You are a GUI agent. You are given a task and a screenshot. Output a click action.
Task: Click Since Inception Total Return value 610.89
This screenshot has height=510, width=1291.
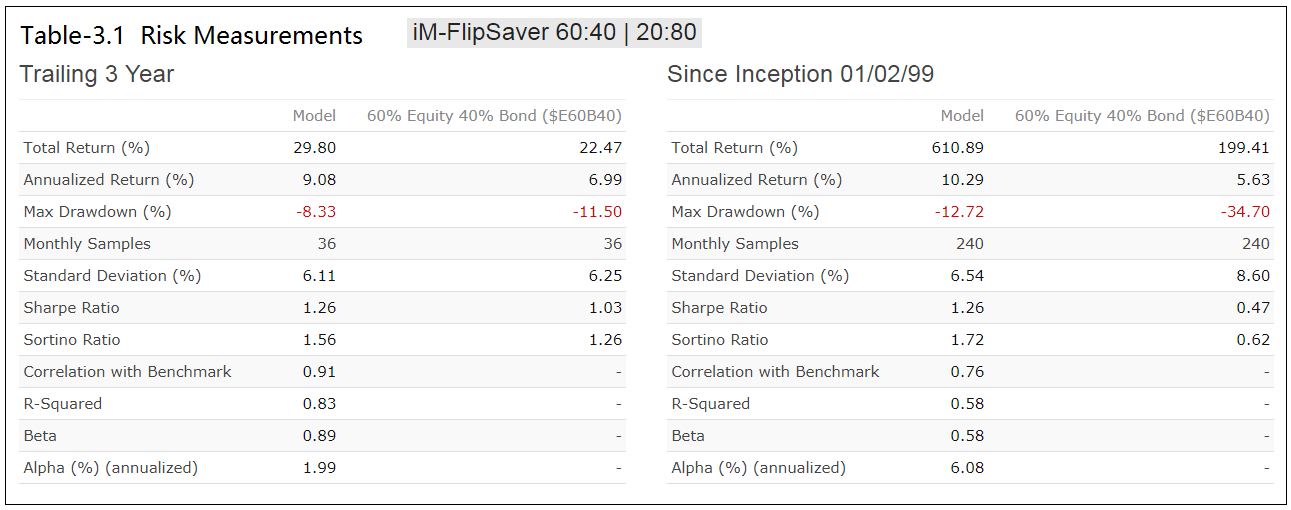pyautogui.click(x=957, y=148)
